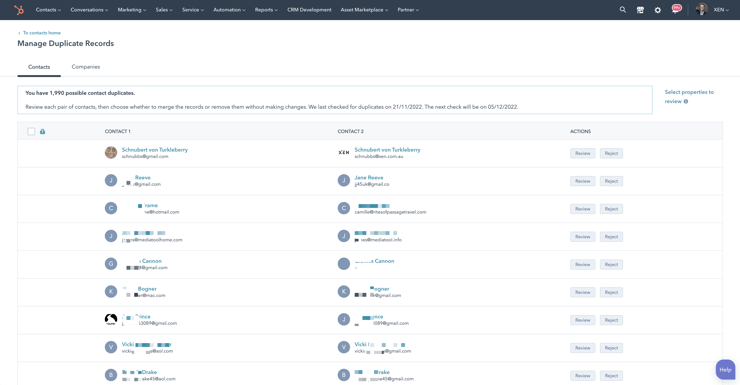Review the Schnubert von Turkleberry duplicate pair
Image resolution: width=740 pixels, height=385 pixels.
(582, 153)
